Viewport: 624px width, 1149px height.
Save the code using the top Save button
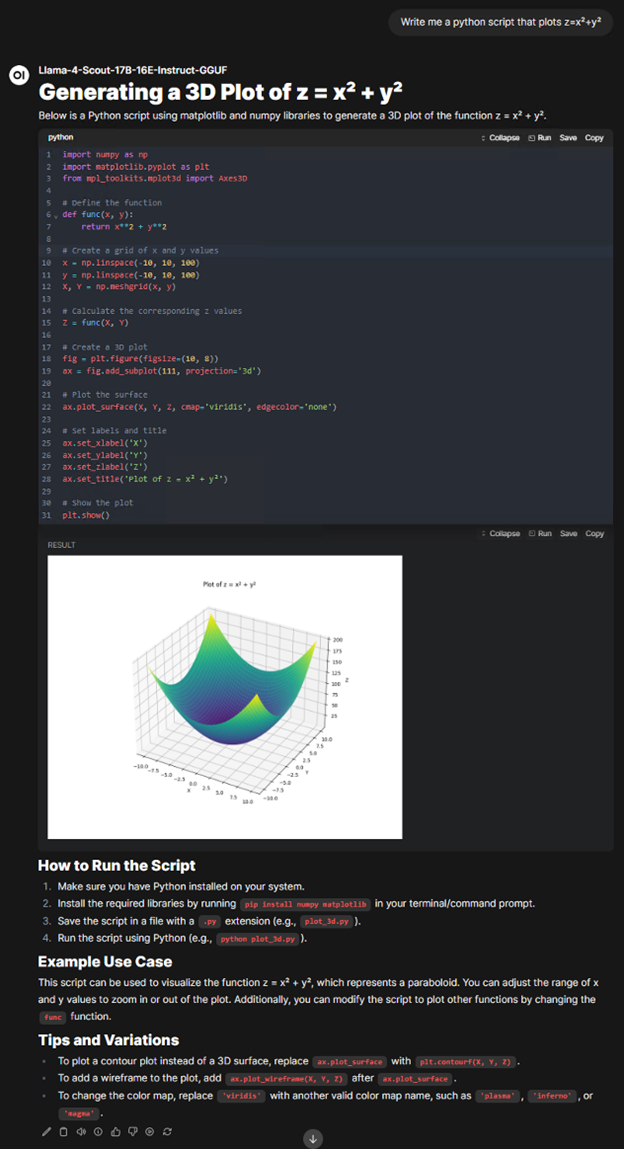[568, 137]
